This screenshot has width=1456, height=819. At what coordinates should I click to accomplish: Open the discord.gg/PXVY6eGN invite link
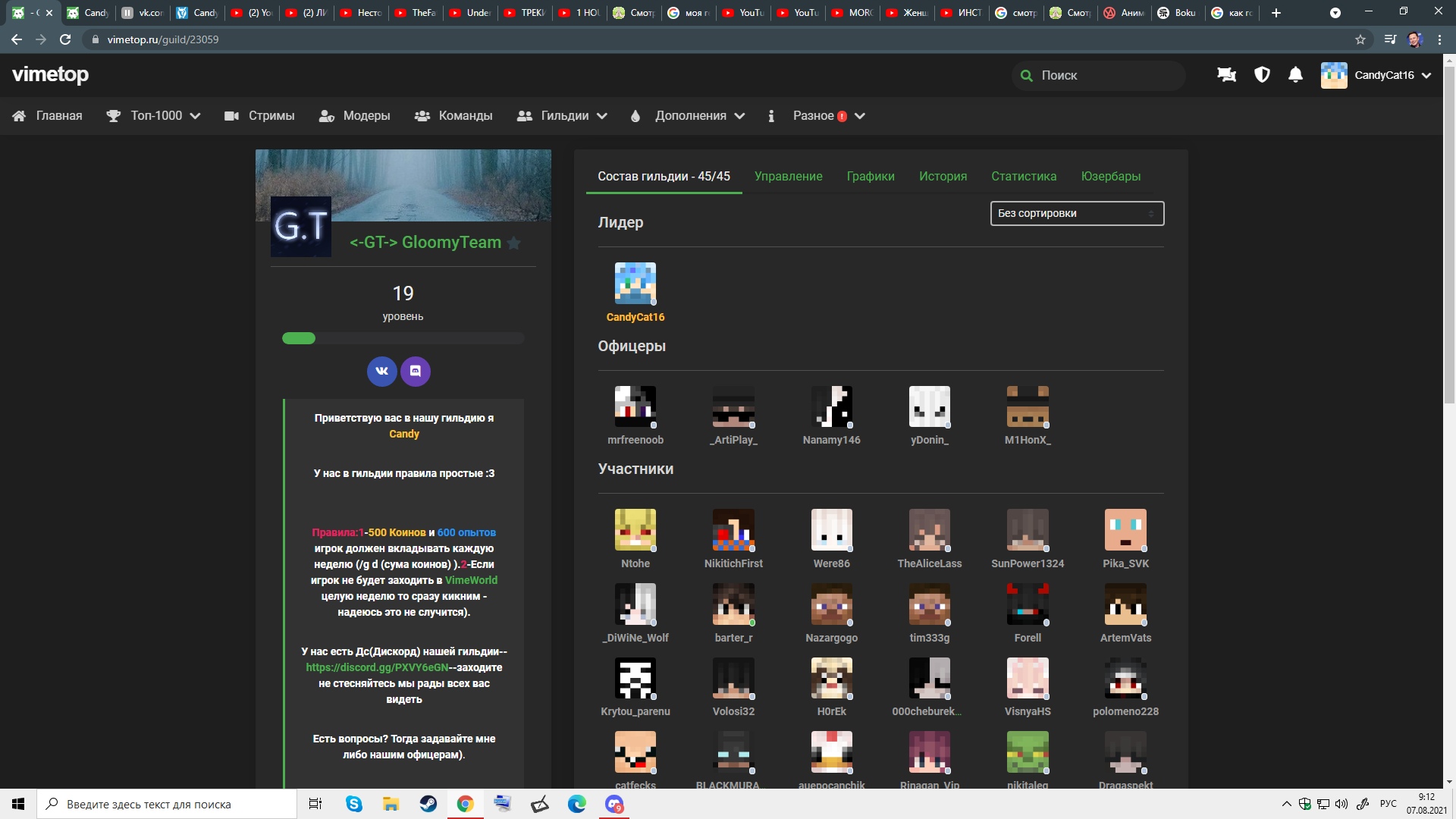click(x=377, y=668)
